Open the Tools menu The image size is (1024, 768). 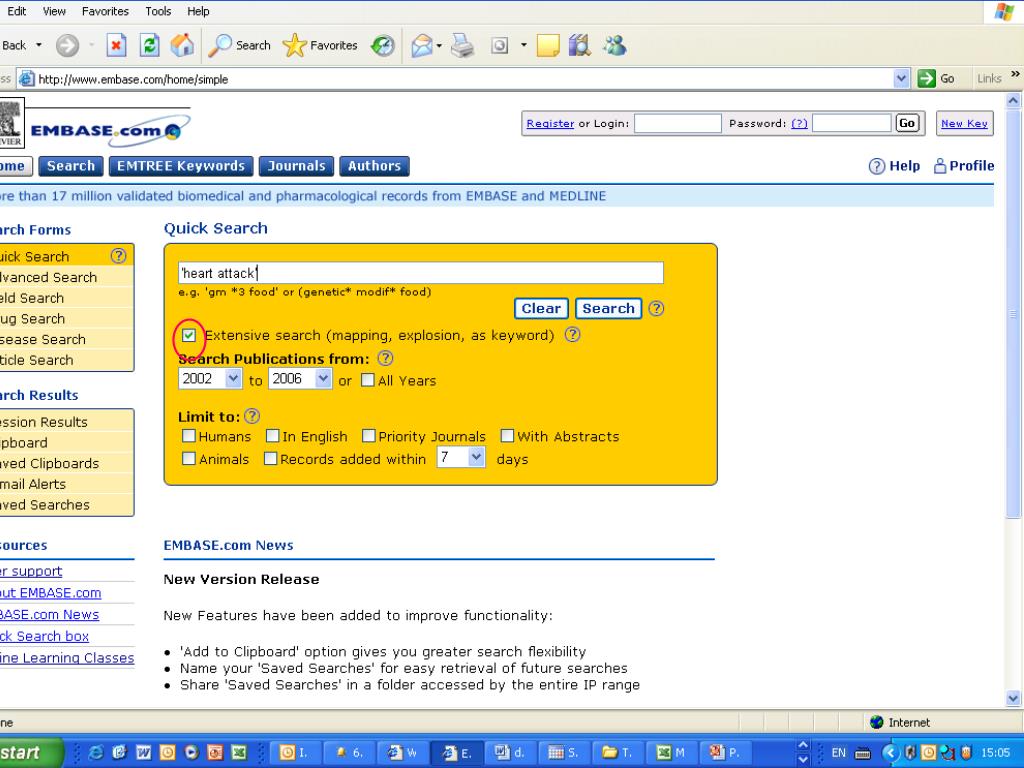pyautogui.click(x=158, y=11)
